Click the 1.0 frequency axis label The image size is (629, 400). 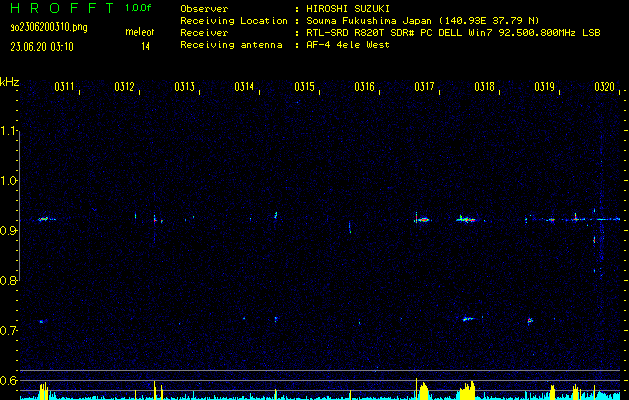tap(10, 181)
